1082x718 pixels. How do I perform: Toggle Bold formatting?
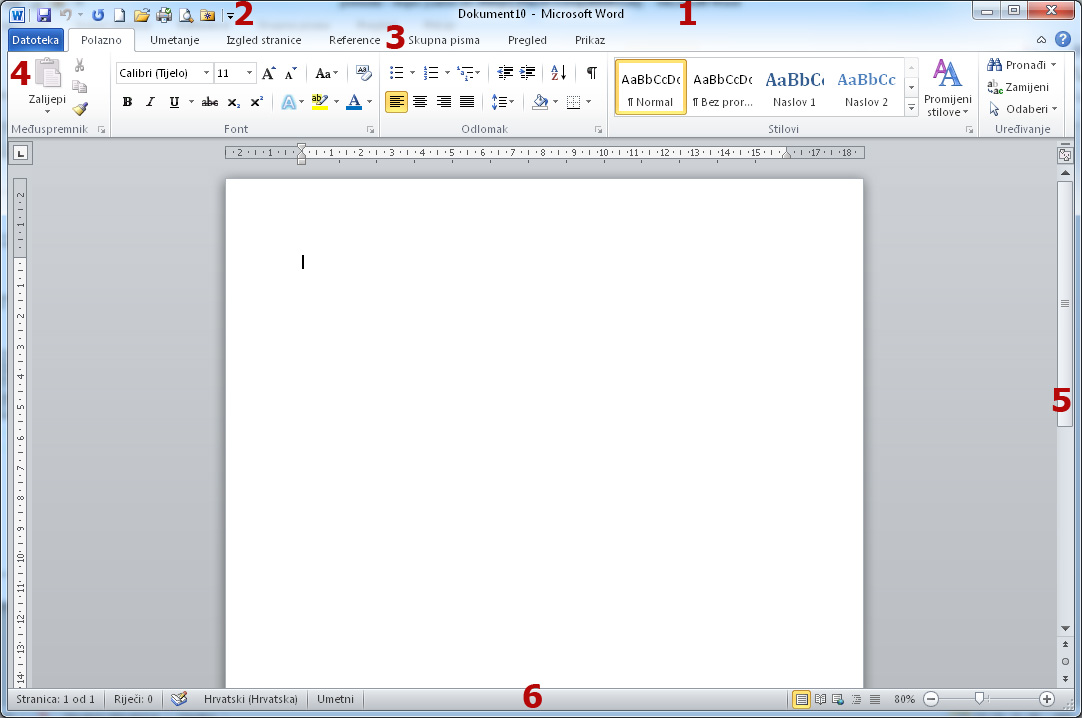127,102
